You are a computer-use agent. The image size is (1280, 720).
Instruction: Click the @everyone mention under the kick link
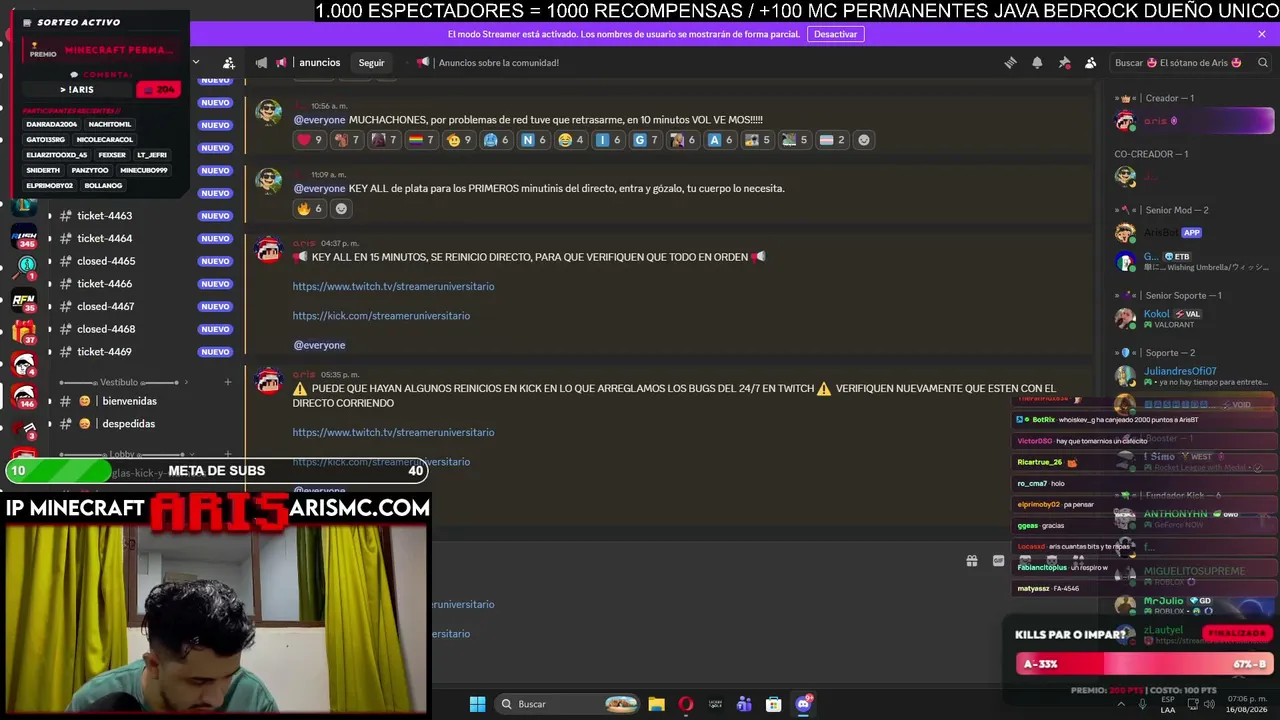pyautogui.click(x=319, y=345)
